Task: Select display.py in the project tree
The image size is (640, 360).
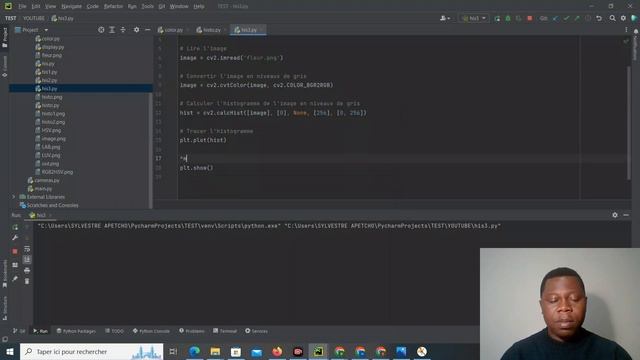Action: tap(49, 47)
